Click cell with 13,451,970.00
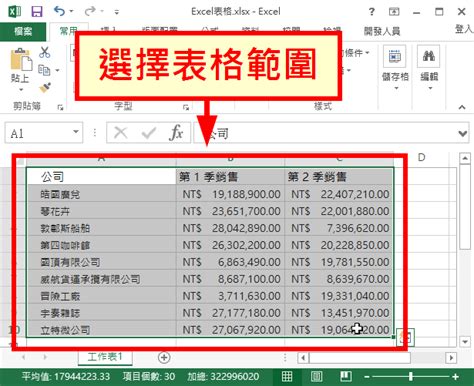The height and width of the screenshot is (386, 474). pos(339,313)
